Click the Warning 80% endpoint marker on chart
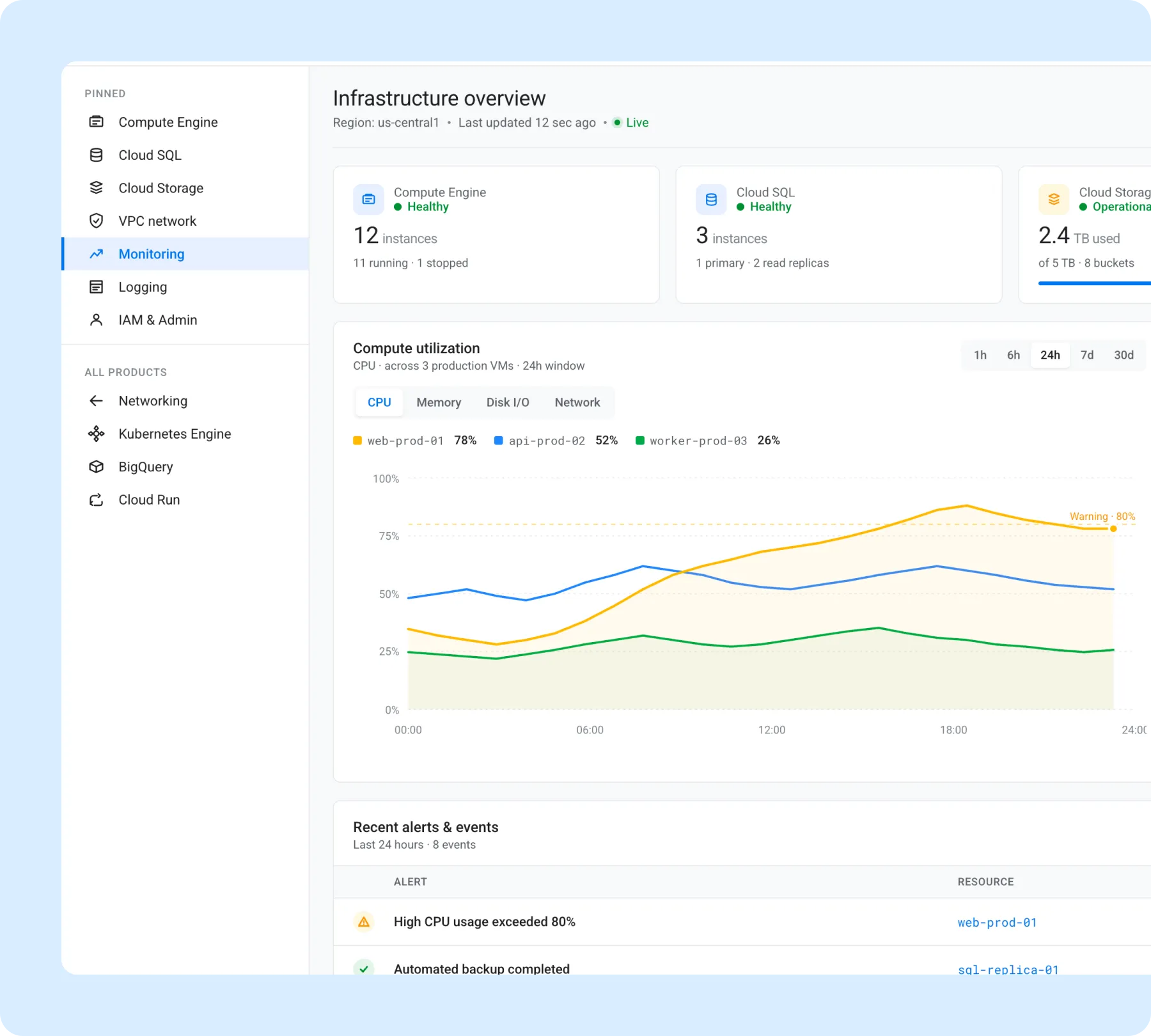Viewport: 1151px width, 1036px height. coord(1113,529)
